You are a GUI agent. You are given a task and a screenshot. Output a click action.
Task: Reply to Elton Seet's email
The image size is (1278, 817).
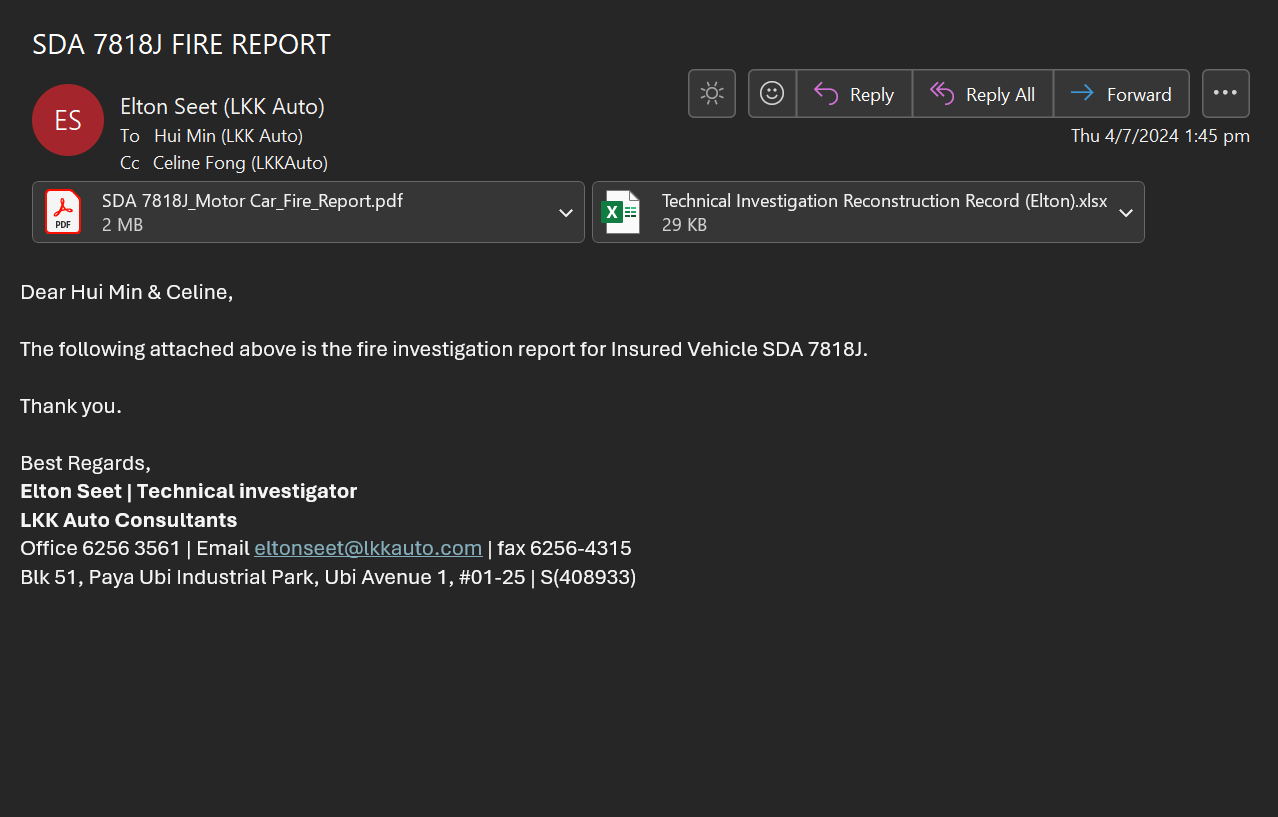854,94
